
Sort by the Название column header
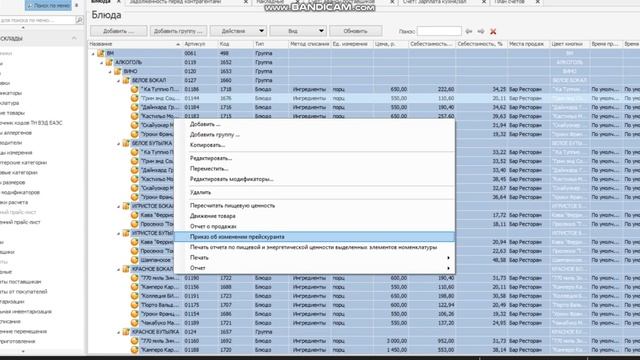(135, 44)
